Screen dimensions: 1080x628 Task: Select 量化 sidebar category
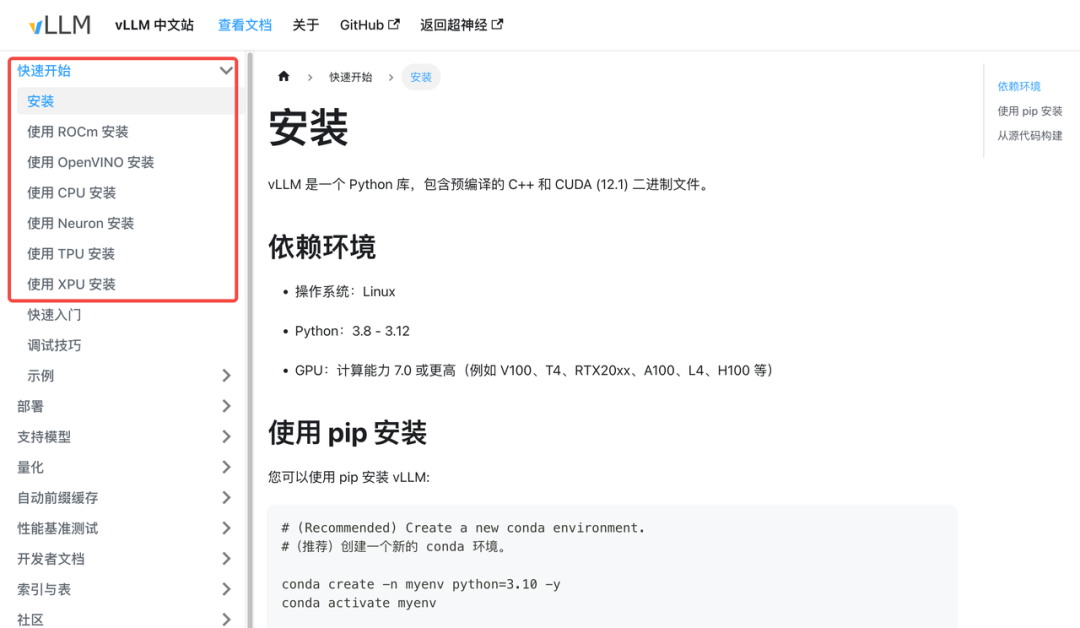coord(30,467)
